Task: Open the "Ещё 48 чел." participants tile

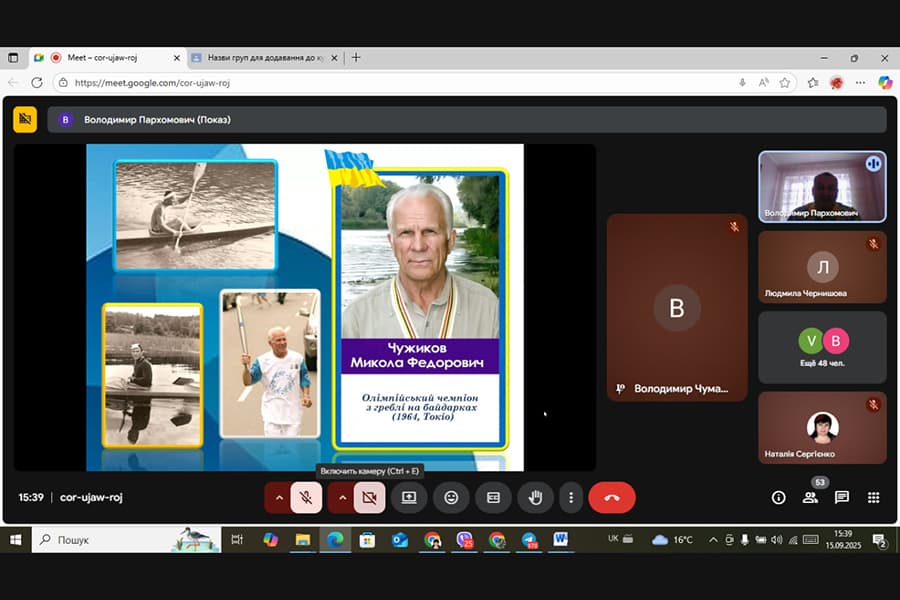Action: (822, 347)
